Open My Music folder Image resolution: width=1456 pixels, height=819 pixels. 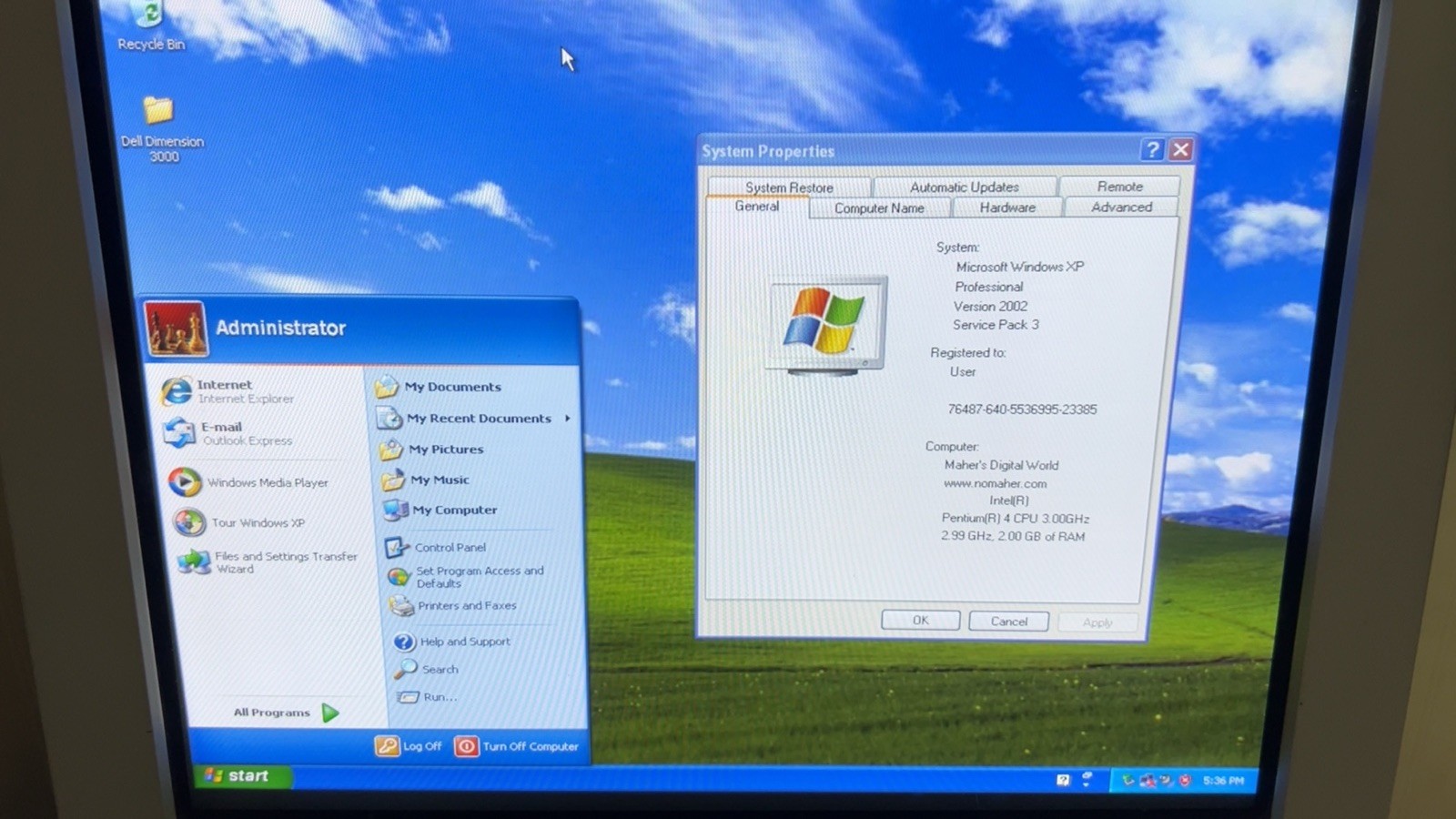tap(426, 480)
